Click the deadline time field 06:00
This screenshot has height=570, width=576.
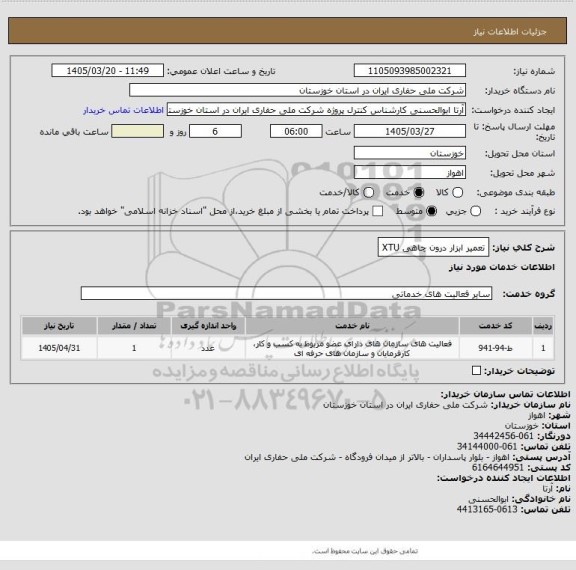click(x=296, y=131)
